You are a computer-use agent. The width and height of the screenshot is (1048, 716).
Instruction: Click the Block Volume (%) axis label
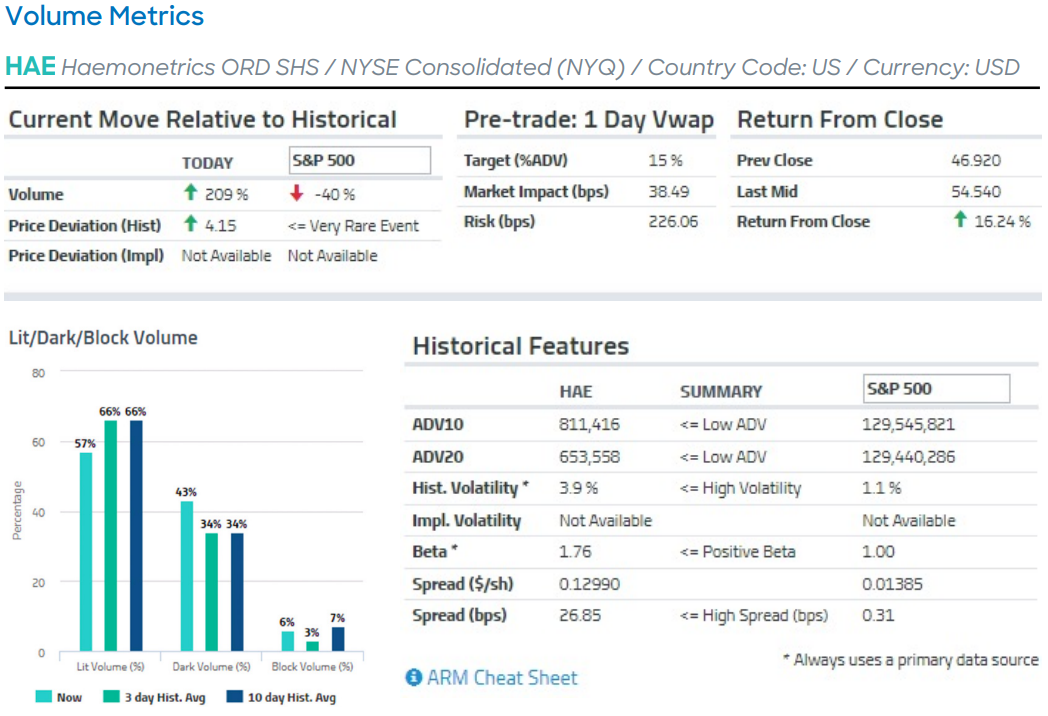click(312, 667)
